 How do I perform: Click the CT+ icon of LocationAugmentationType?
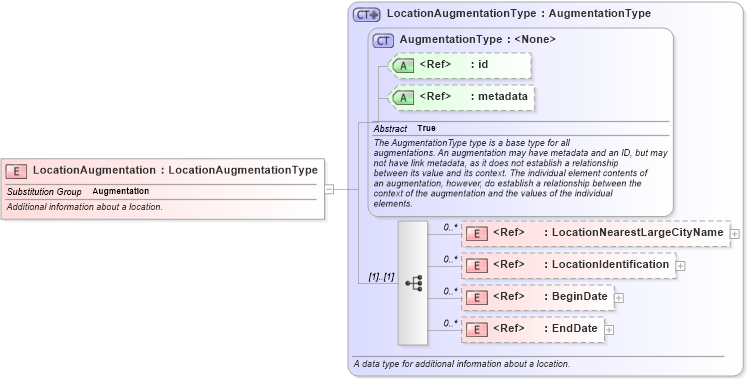366,15
